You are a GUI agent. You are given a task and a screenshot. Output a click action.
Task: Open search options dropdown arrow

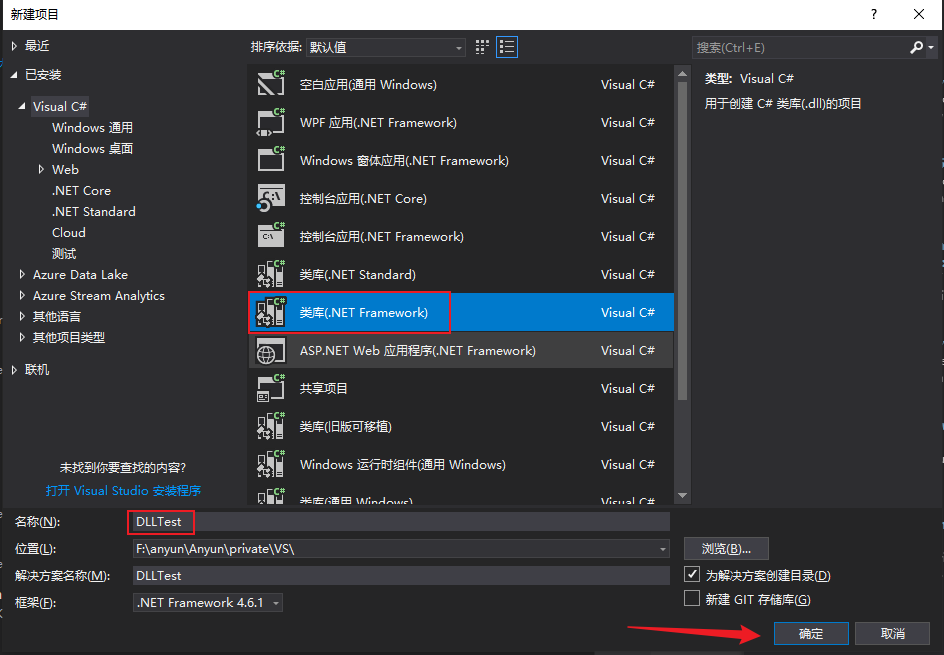click(931, 47)
